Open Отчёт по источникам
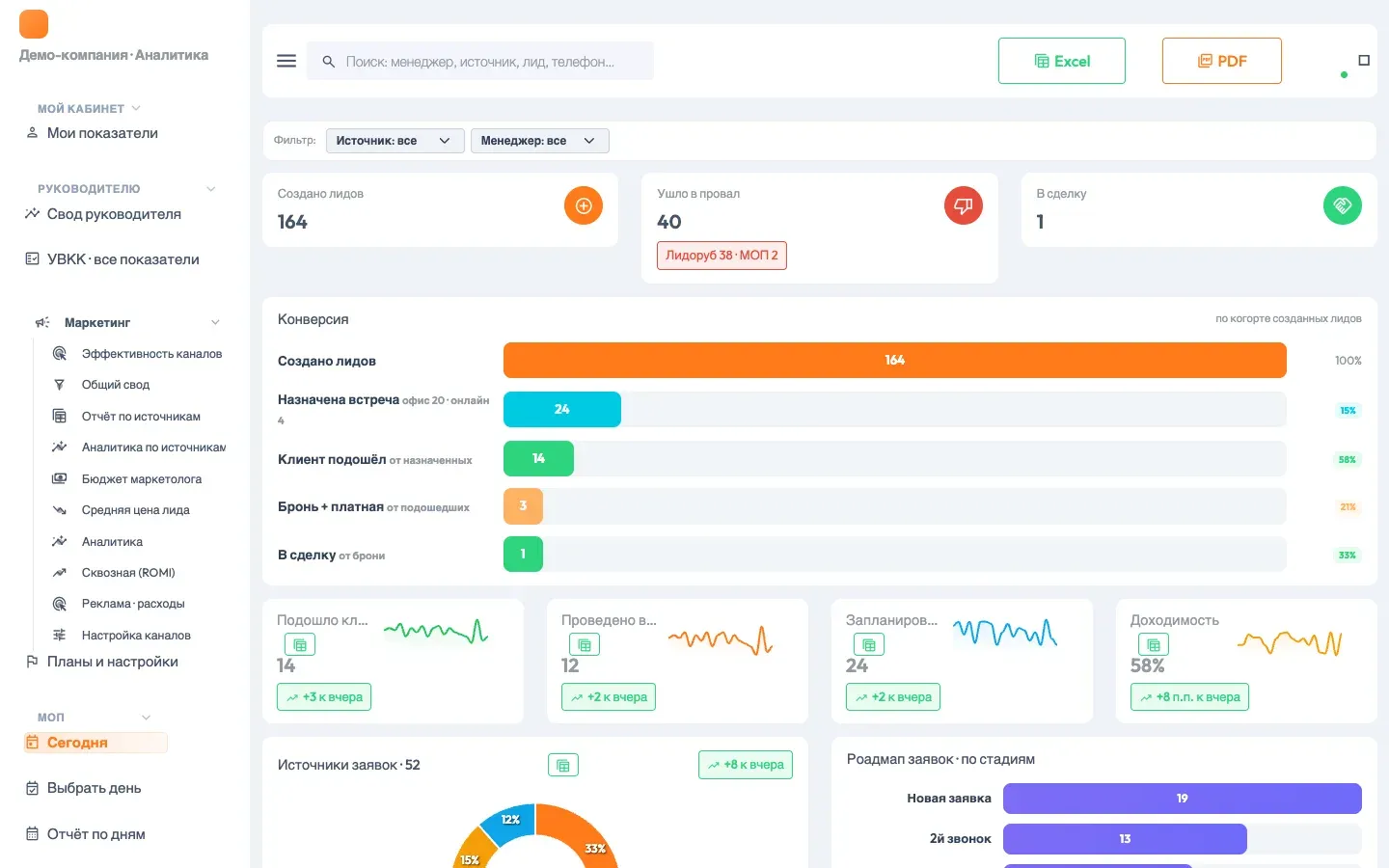 (127, 417)
